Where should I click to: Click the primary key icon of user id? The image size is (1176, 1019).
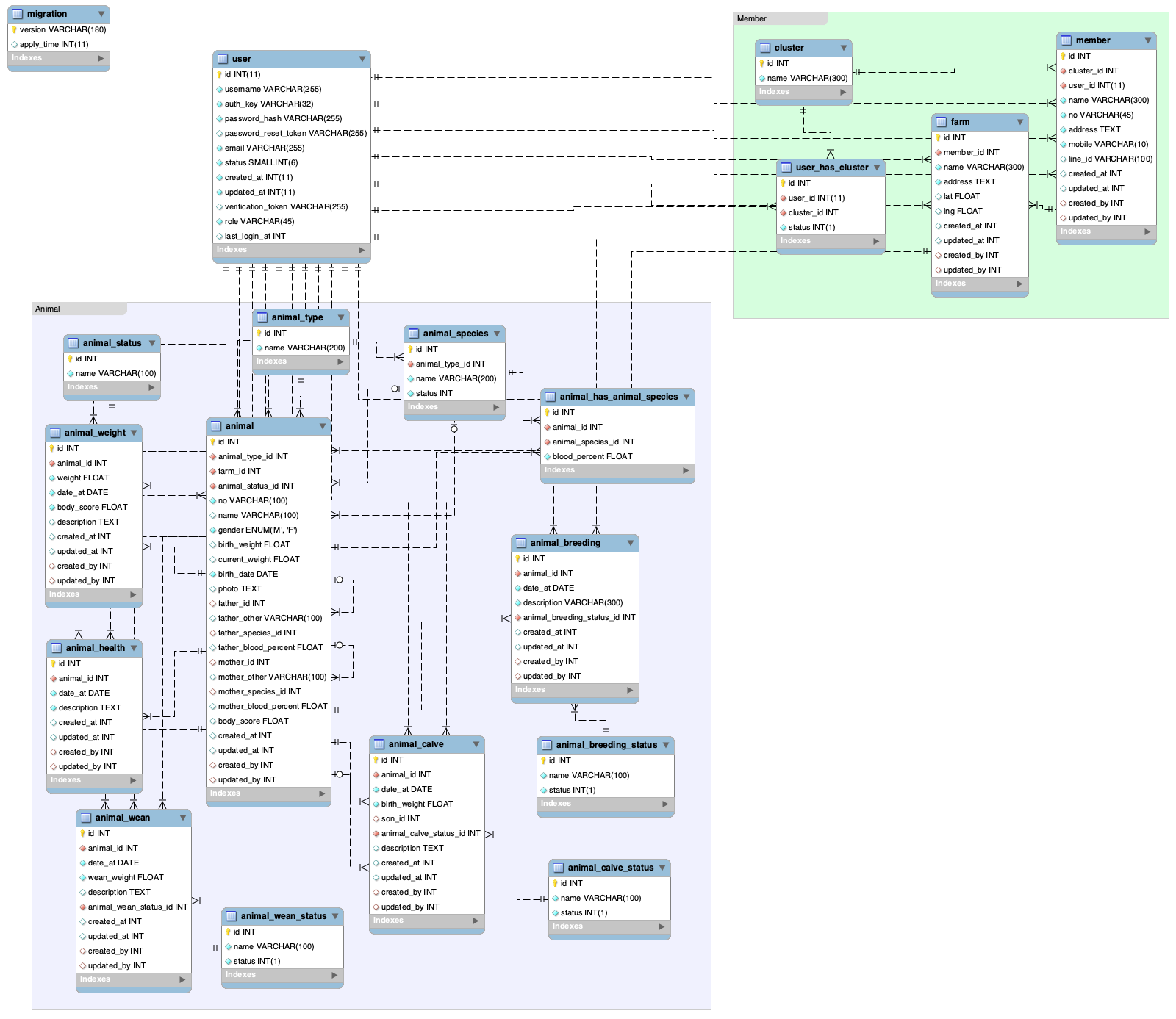219,74
